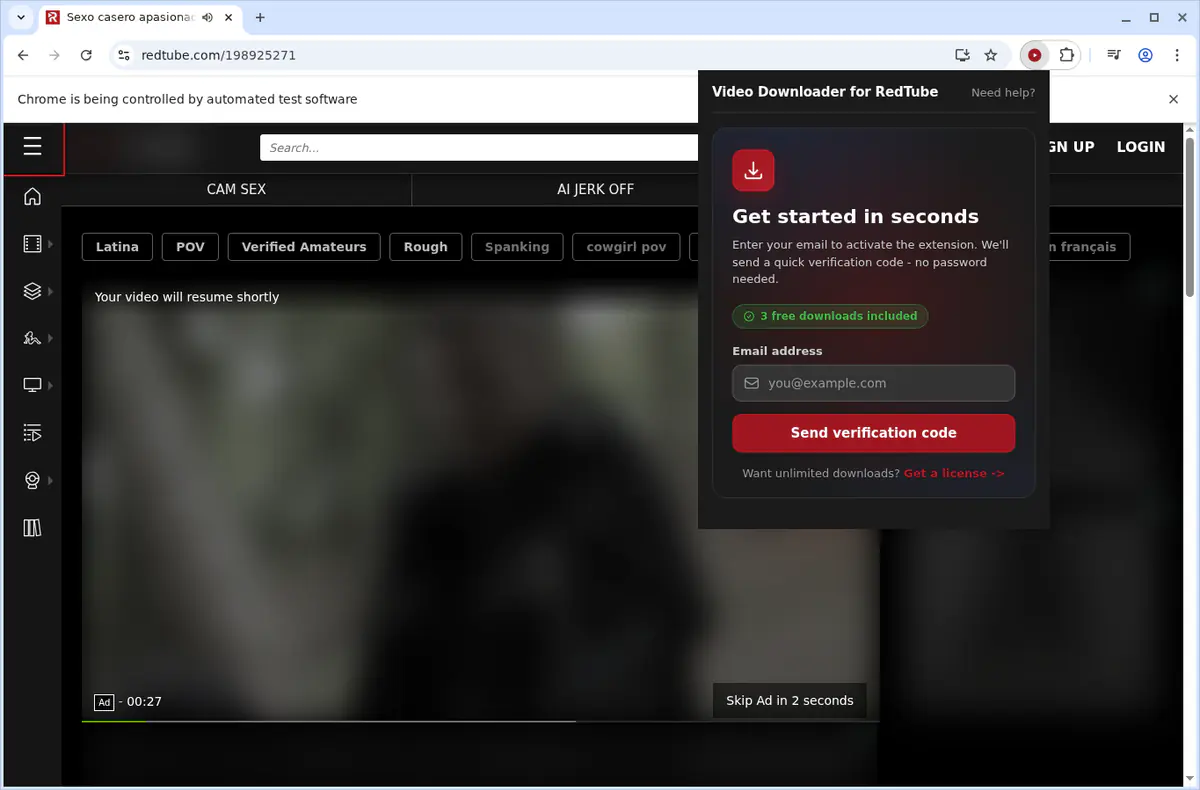The image size is (1200, 790).
Task: Select the cowgirl pov tag
Action: click(x=626, y=247)
